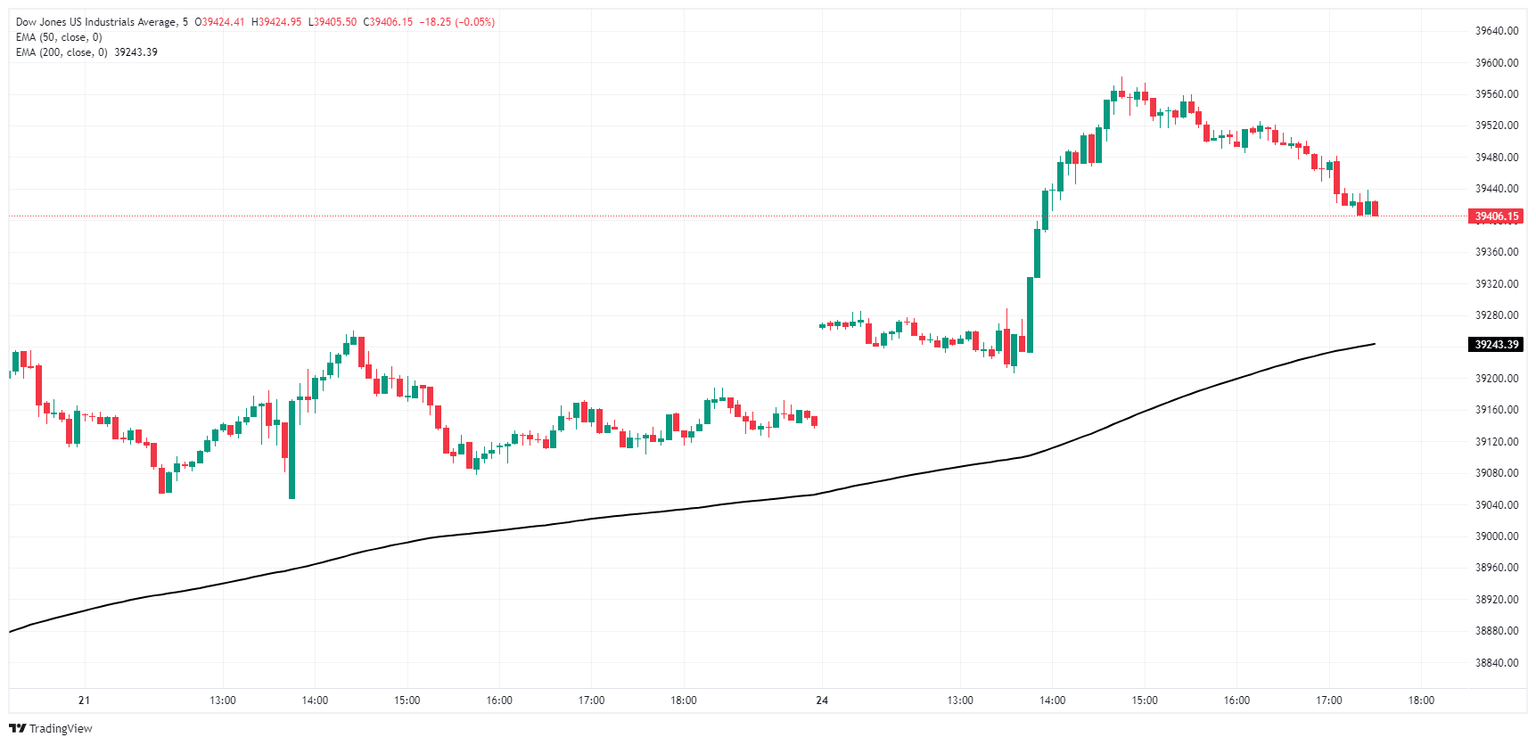Click the EMA (50, close, 0) indicator label
Image resolution: width=1536 pixels, height=744 pixels.
(60, 37)
